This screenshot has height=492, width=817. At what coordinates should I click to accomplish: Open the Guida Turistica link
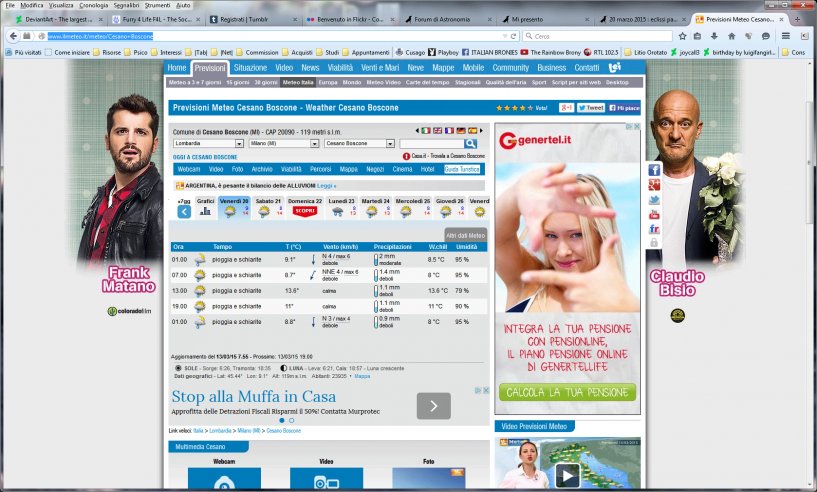pyautogui.click(x=462, y=169)
